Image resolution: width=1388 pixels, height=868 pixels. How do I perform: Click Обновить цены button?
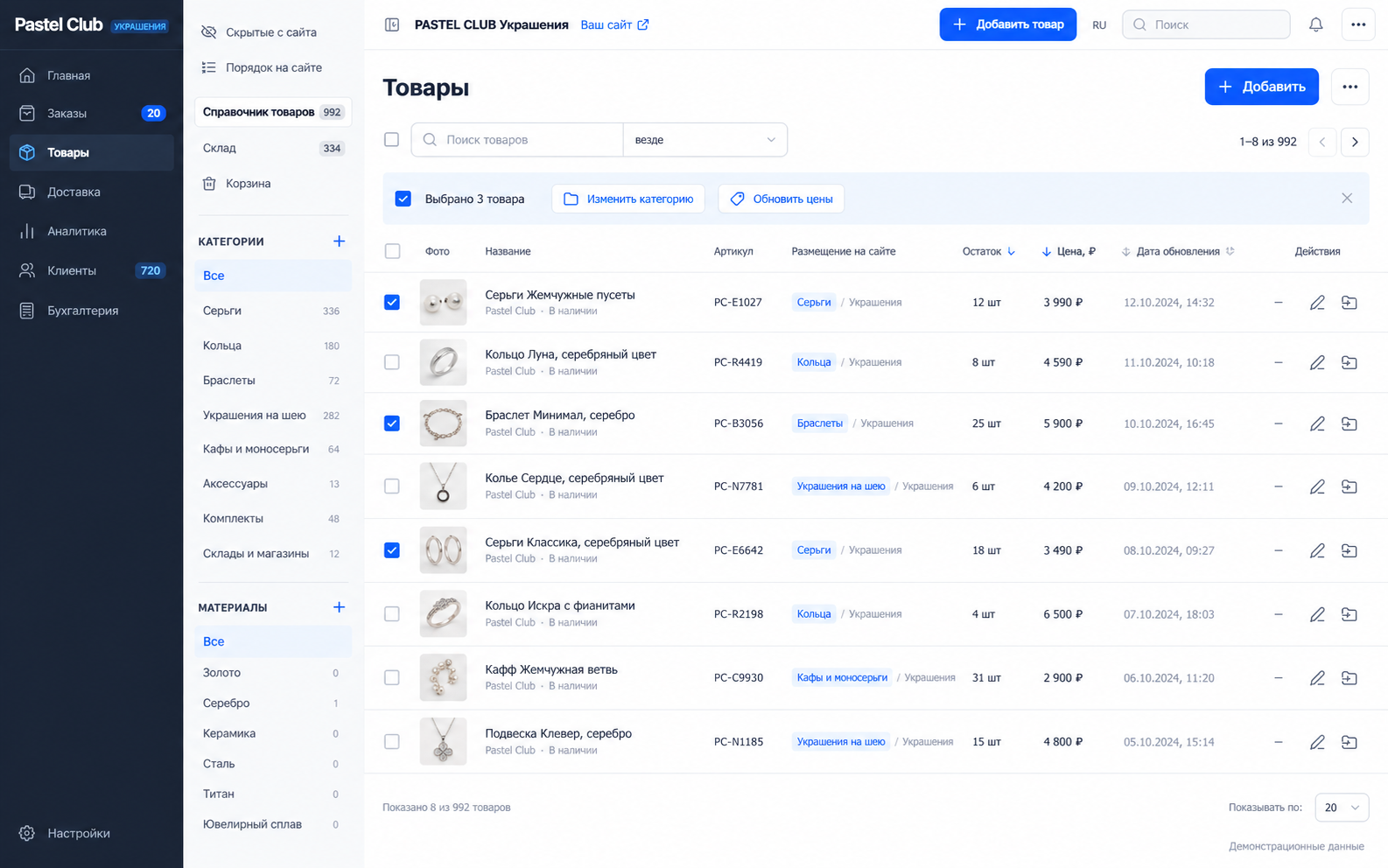[782, 199]
